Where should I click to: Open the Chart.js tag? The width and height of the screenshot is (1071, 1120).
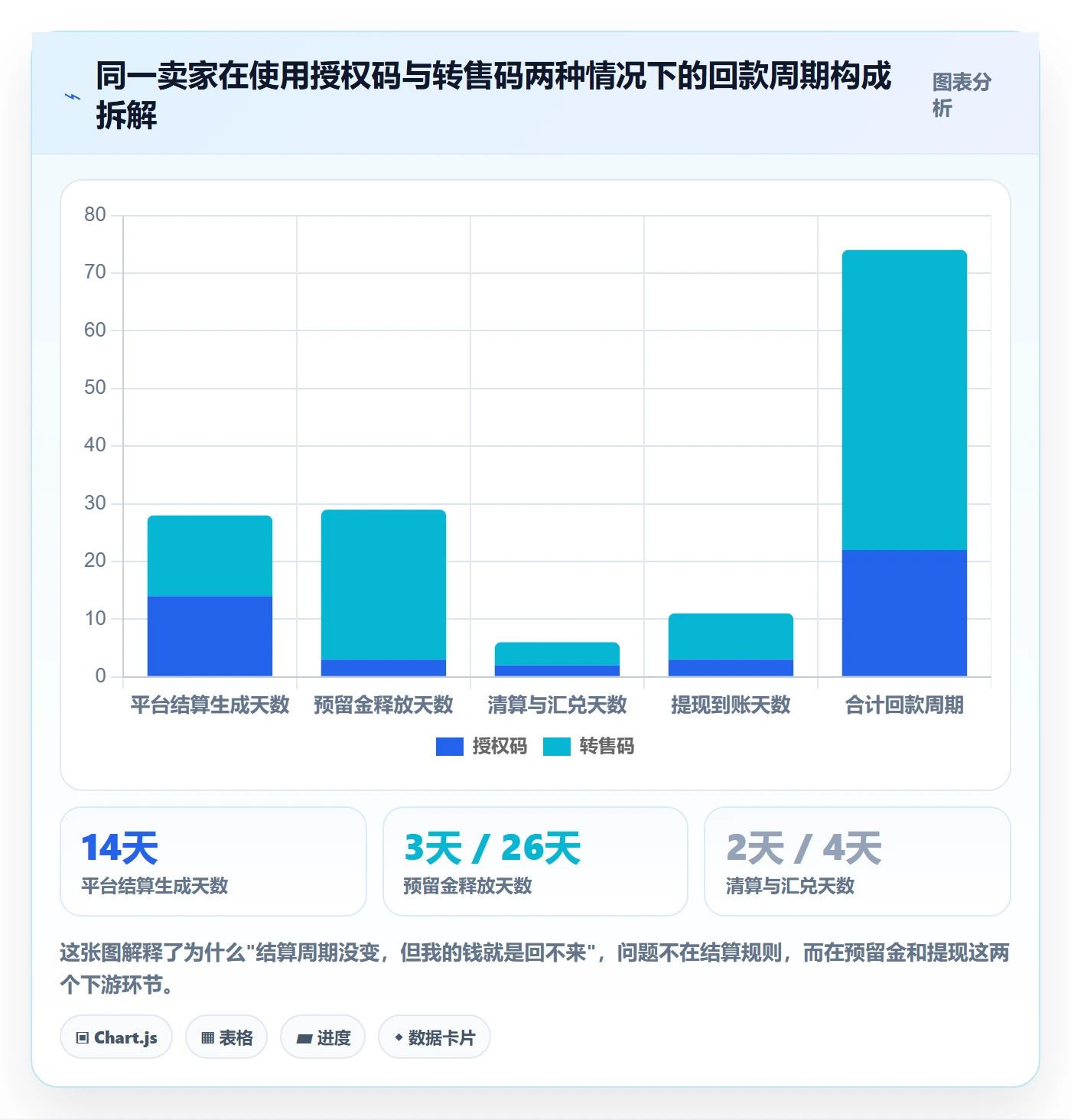pos(116,1037)
